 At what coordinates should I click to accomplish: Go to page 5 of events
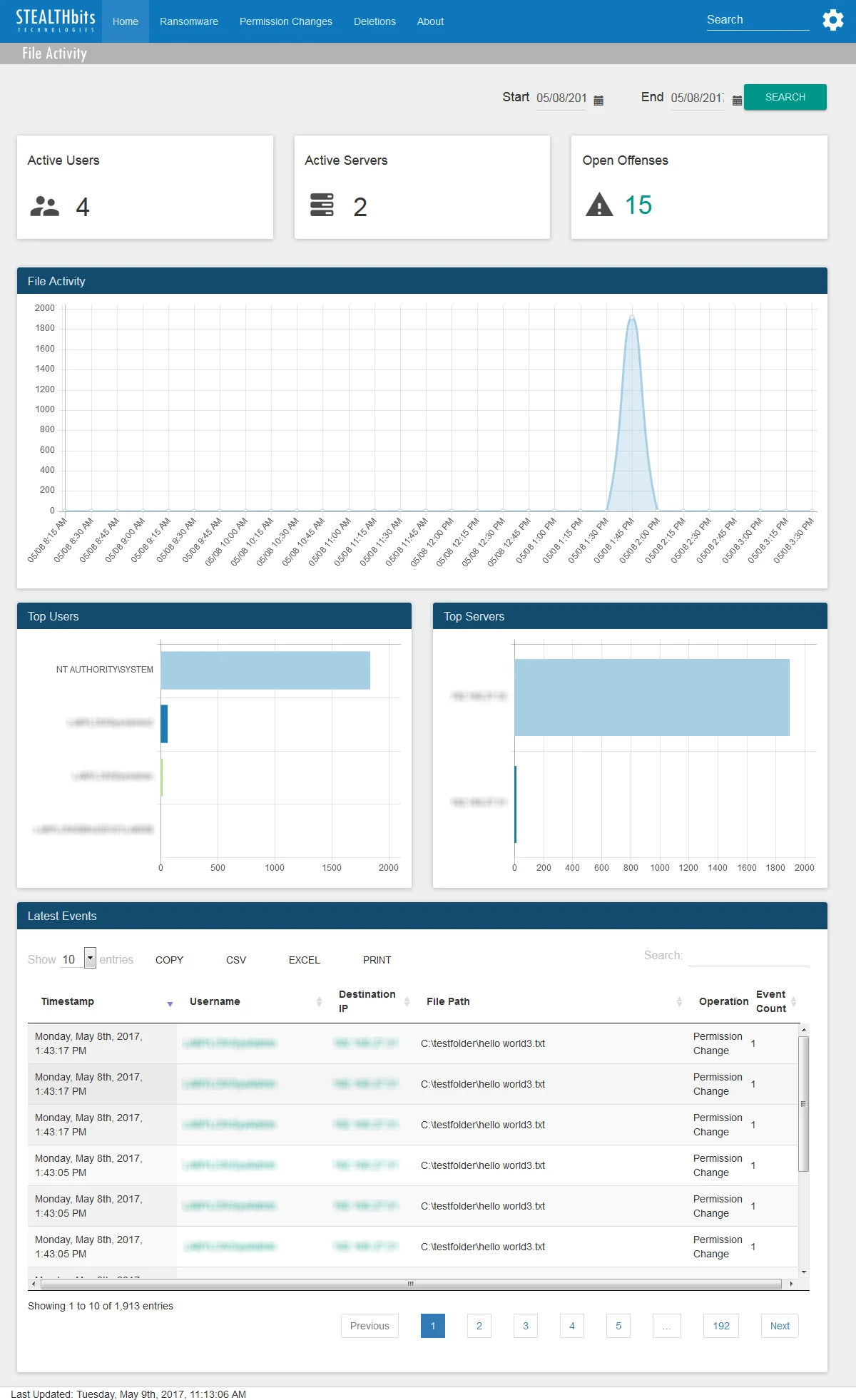(618, 1326)
